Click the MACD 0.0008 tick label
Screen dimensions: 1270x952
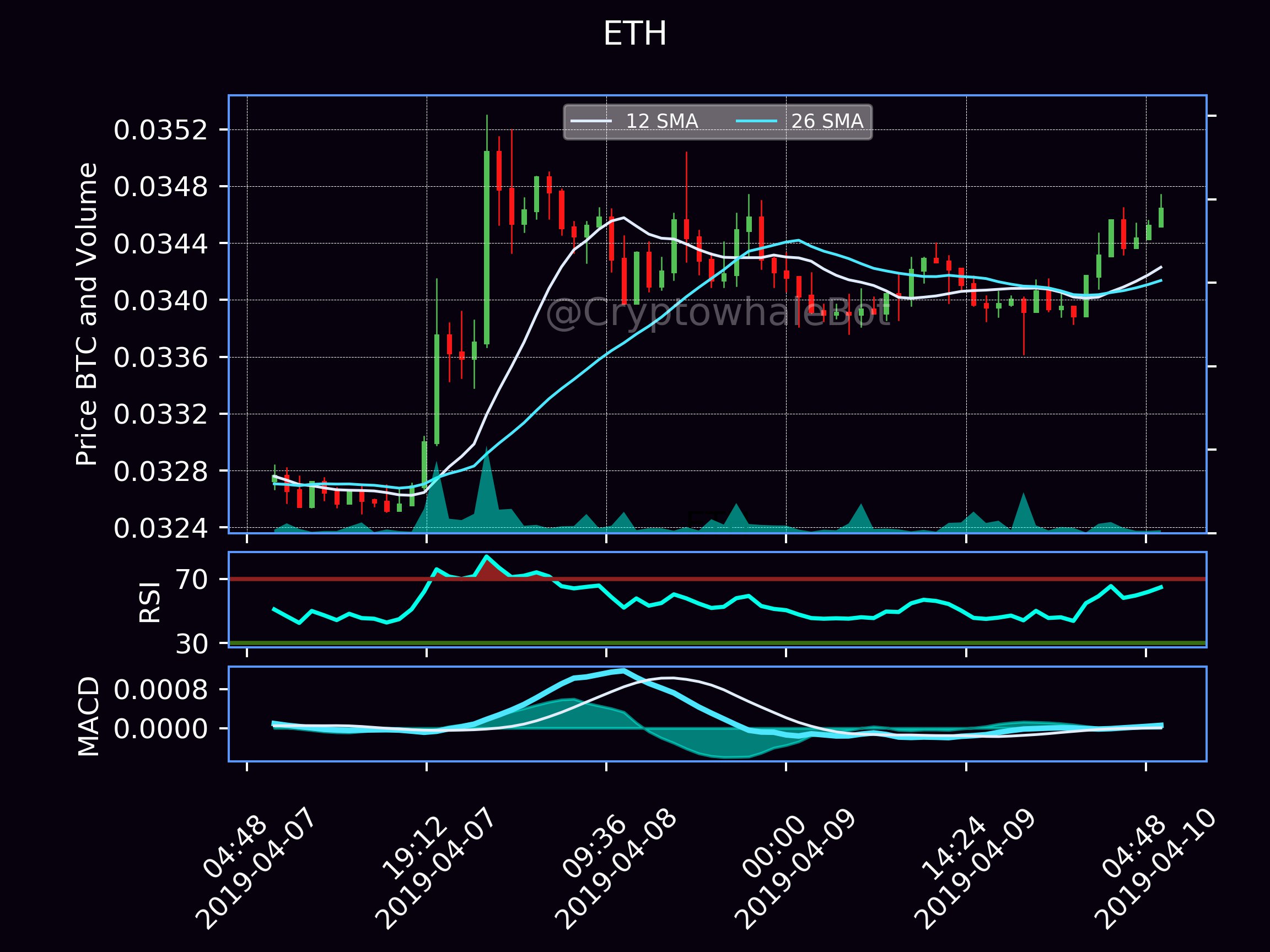[x=160, y=689]
